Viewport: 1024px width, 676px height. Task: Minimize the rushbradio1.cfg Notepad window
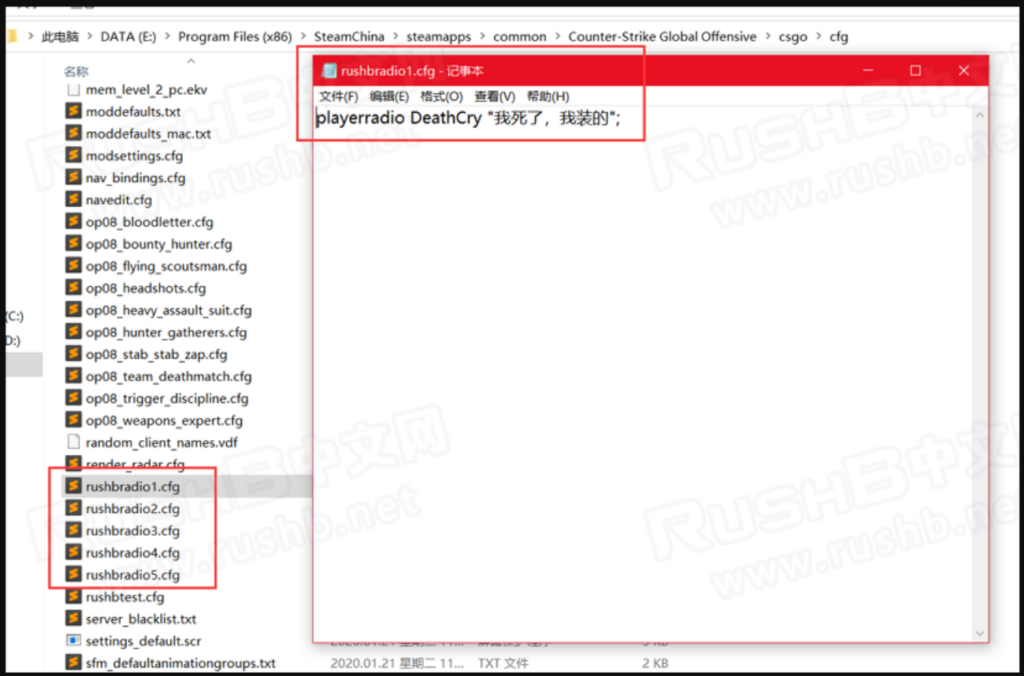tap(868, 71)
